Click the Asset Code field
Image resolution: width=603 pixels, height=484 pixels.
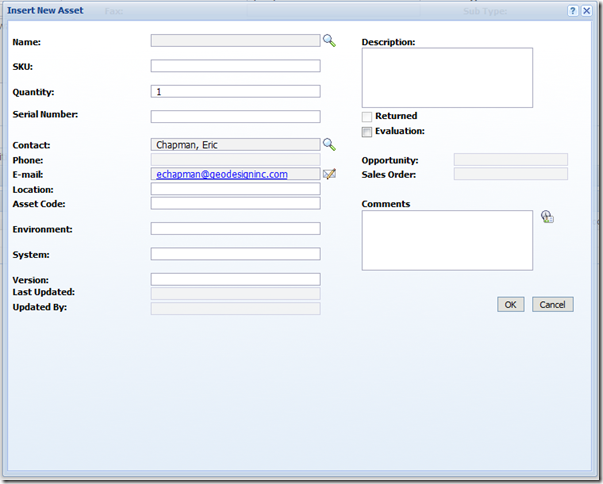[x=235, y=203]
